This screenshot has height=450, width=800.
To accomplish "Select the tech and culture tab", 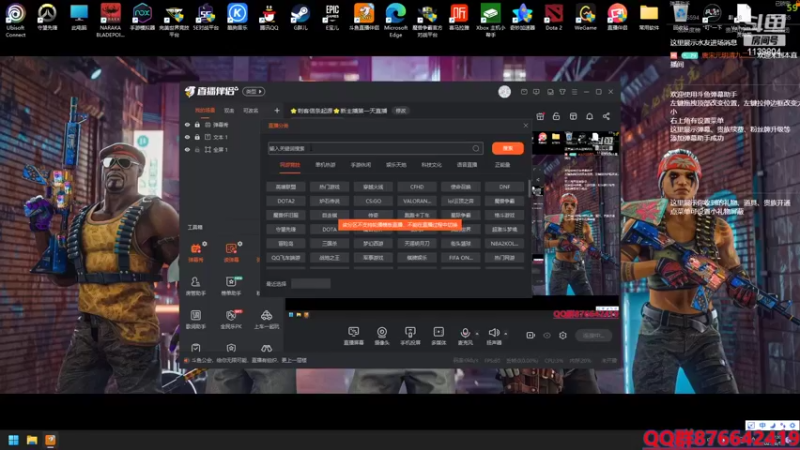I will coord(431,165).
